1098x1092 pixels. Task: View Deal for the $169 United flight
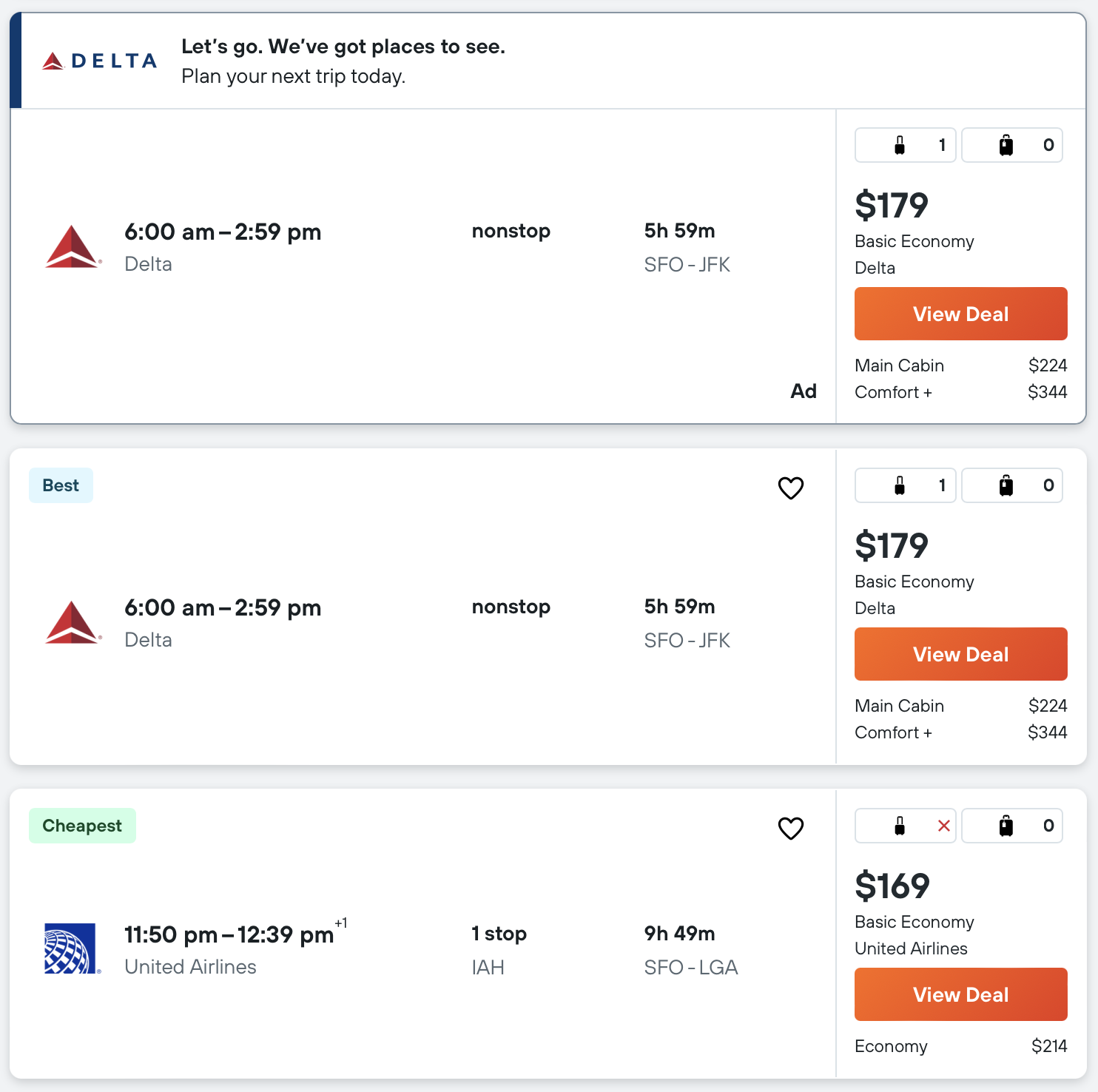[x=960, y=994]
